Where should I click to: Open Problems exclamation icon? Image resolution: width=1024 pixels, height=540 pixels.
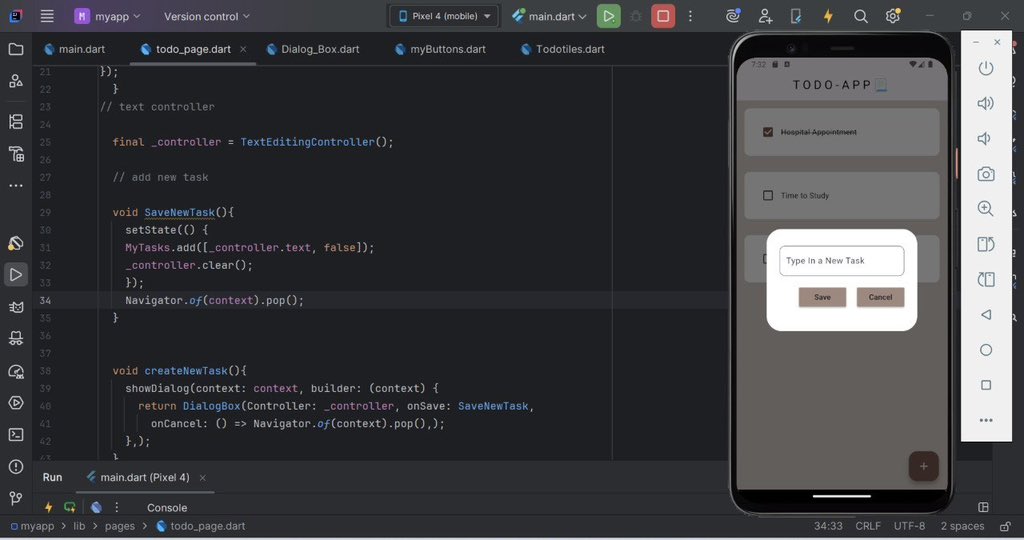[x=16, y=467]
